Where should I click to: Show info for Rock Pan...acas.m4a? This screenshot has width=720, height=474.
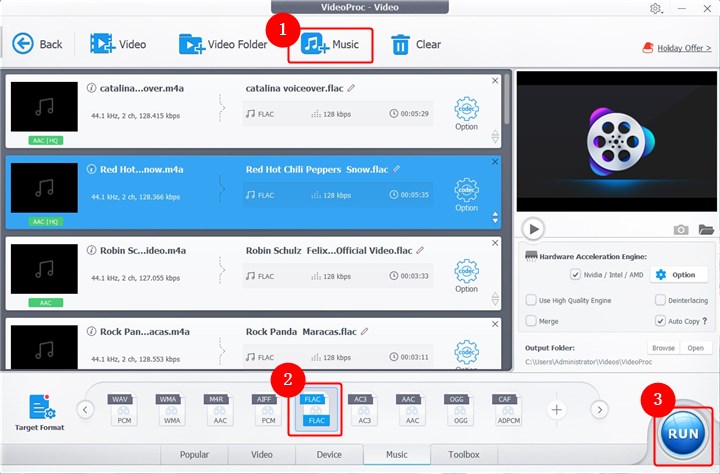[91, 331]
